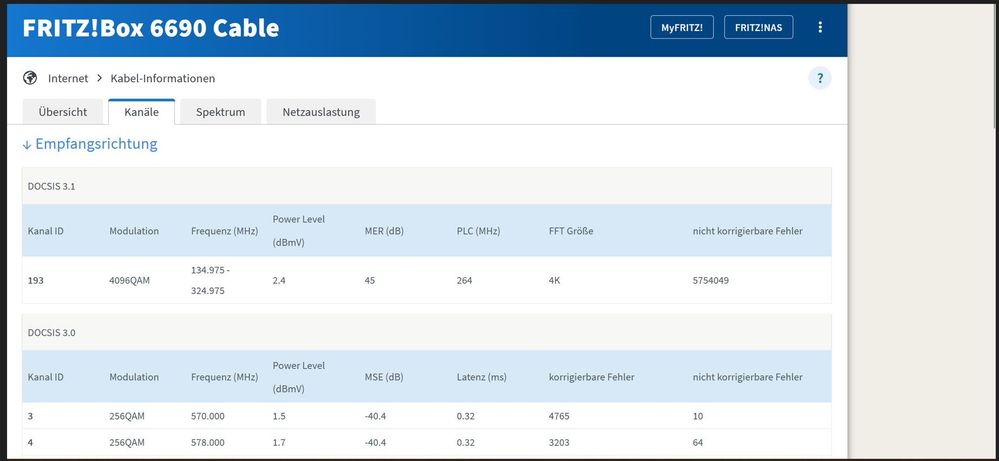Open the Netzauslastung tab
Viewport: 999px width, 461px height.
[321, 112]
